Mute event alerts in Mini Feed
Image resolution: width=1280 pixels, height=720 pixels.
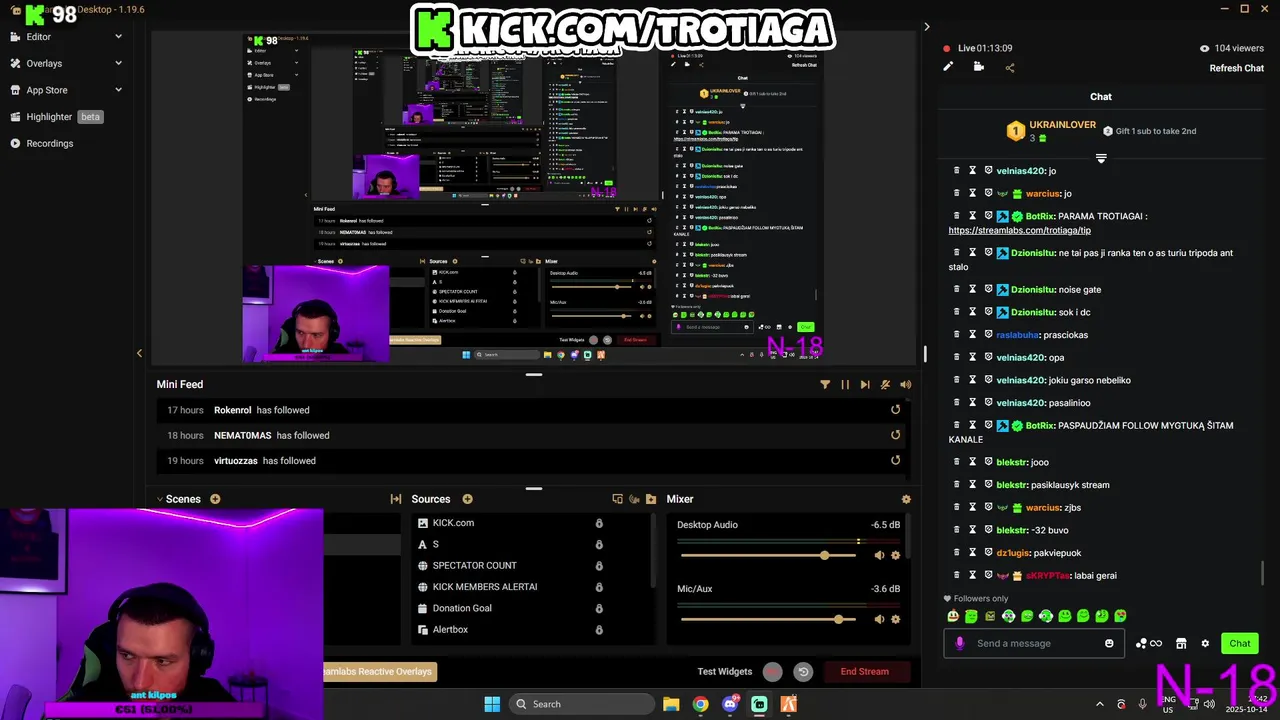click(885, 384)
